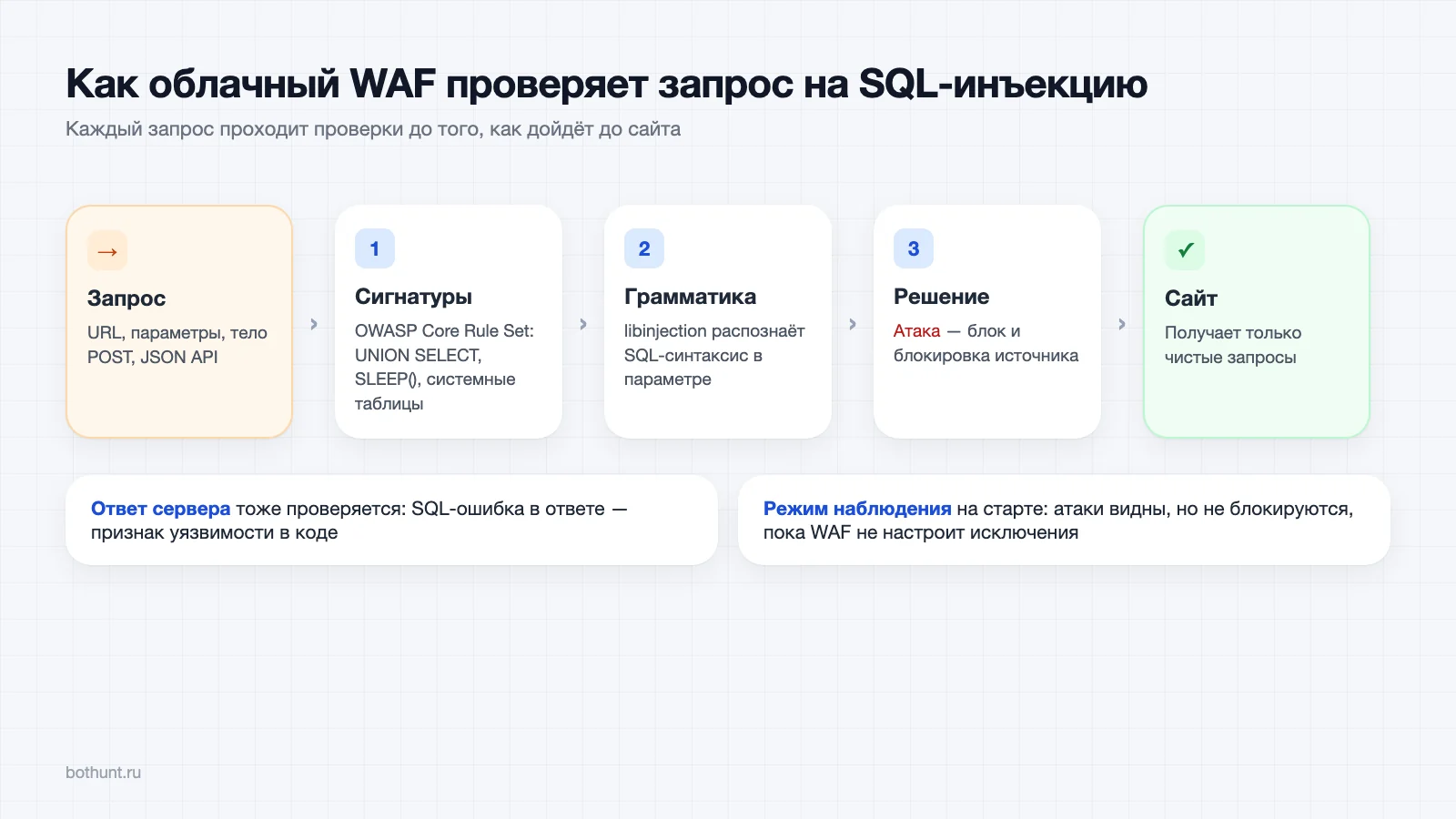
Task: Click the main title about SQL-инъекцию
Action: (606, 85)
